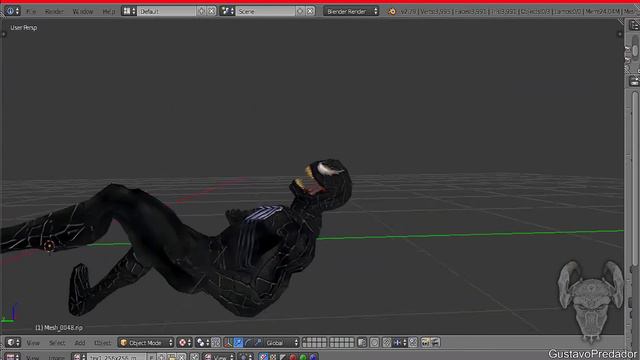Screen dimensions: 640x360
Task: Add a new screen layout next to Default
Action: pos(201,11)
